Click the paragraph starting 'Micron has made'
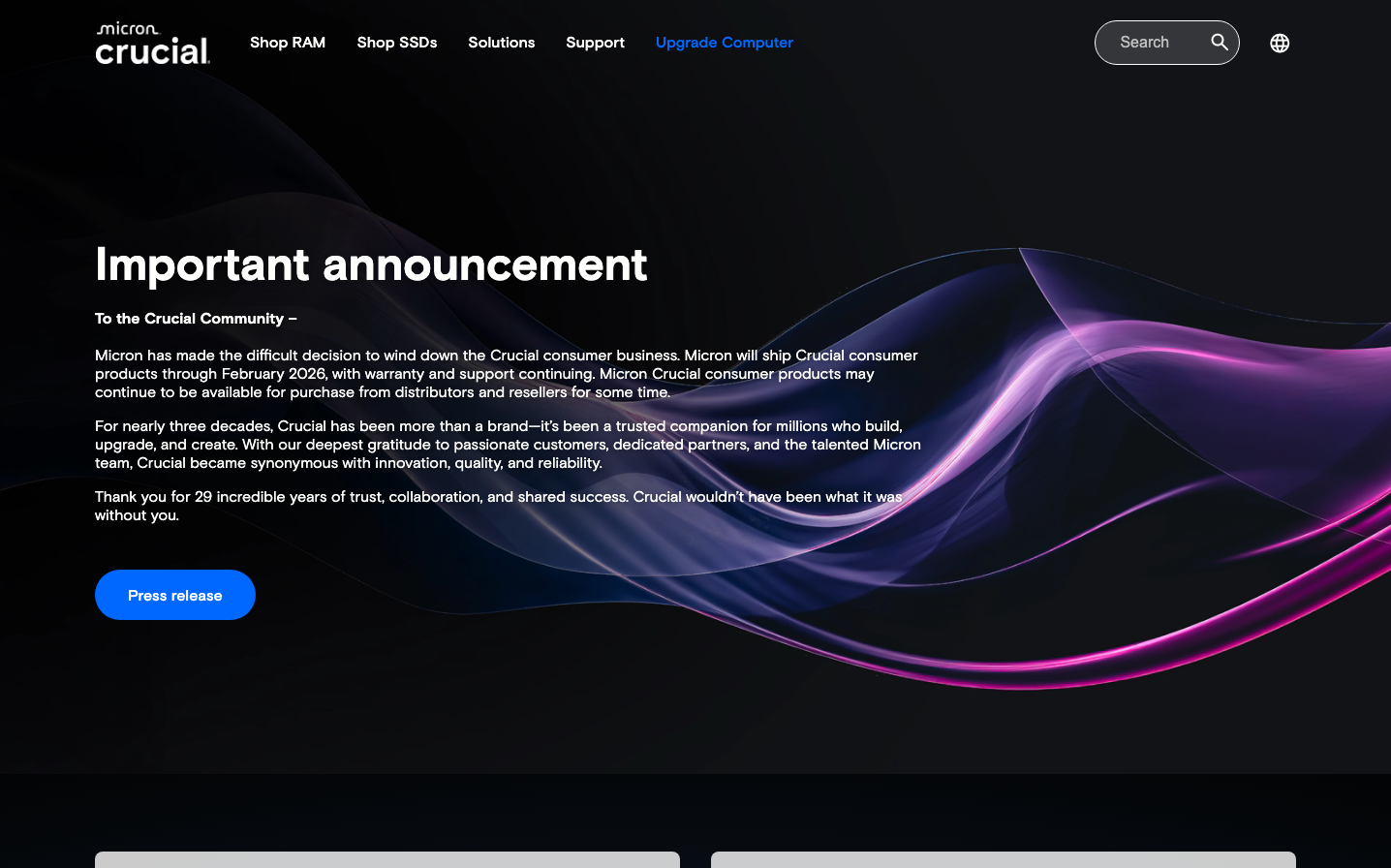The height and width of the screenshot is (868, 1391). click(506, 374)
